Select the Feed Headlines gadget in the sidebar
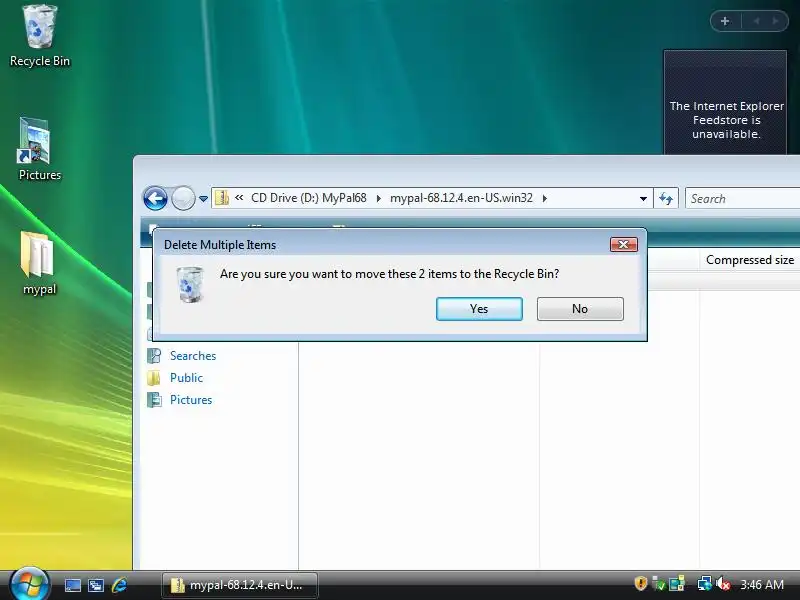Viewport: 800px width, 600px height. [x=725, y=102]
